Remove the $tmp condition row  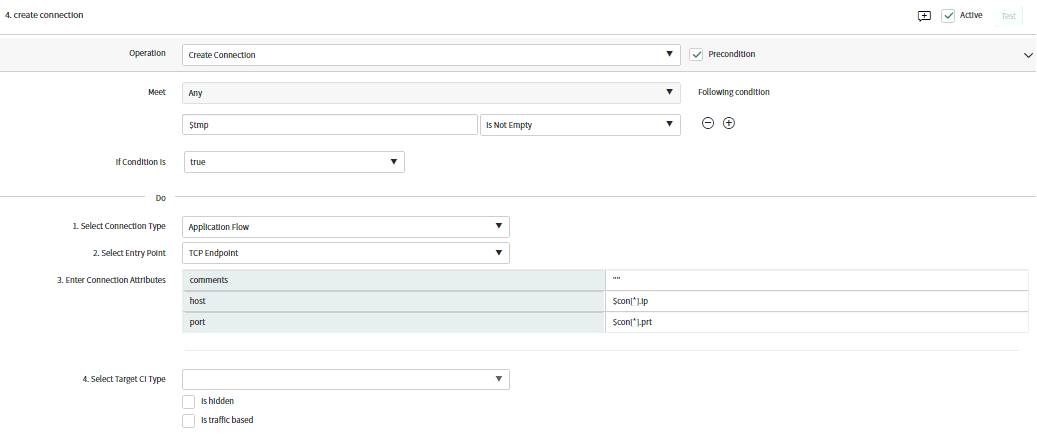[x=708, y=124]
